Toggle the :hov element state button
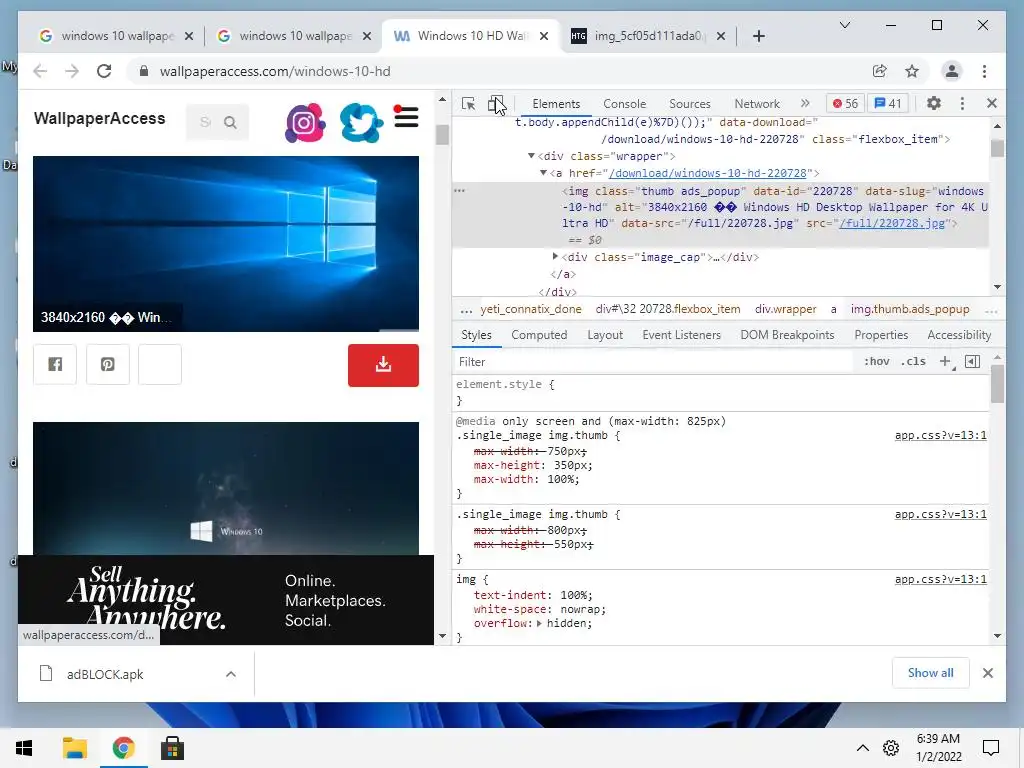The image size is (1024, 768). [x=876, y=361]
